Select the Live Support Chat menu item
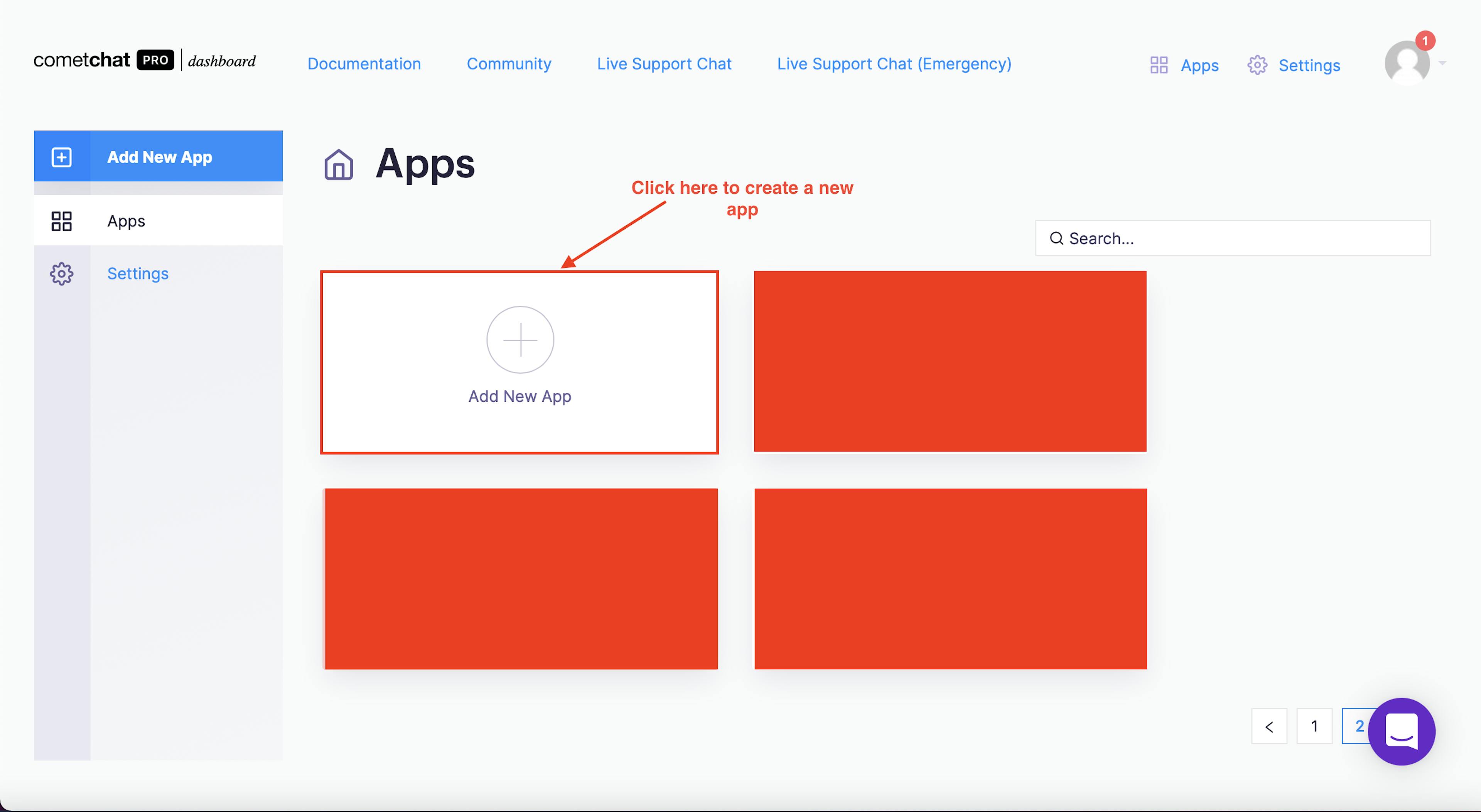The width and height of the screenshot is (1481, 812). click(x=664, y=64)
